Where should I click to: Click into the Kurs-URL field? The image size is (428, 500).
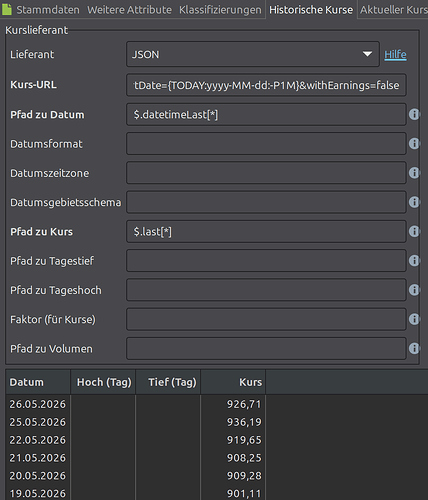click(266, 85)
